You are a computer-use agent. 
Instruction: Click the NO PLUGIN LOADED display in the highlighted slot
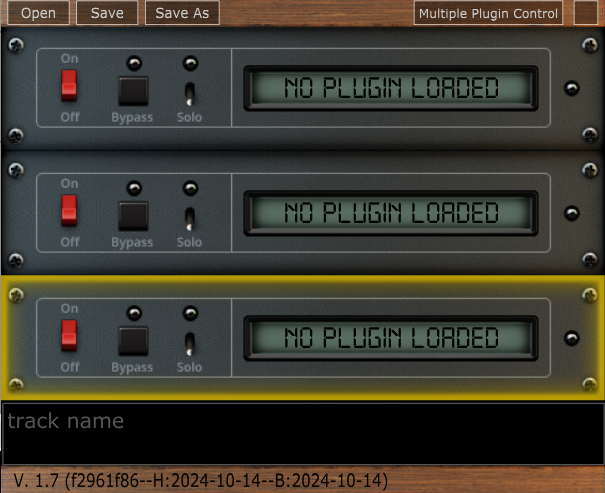[391, 338]
